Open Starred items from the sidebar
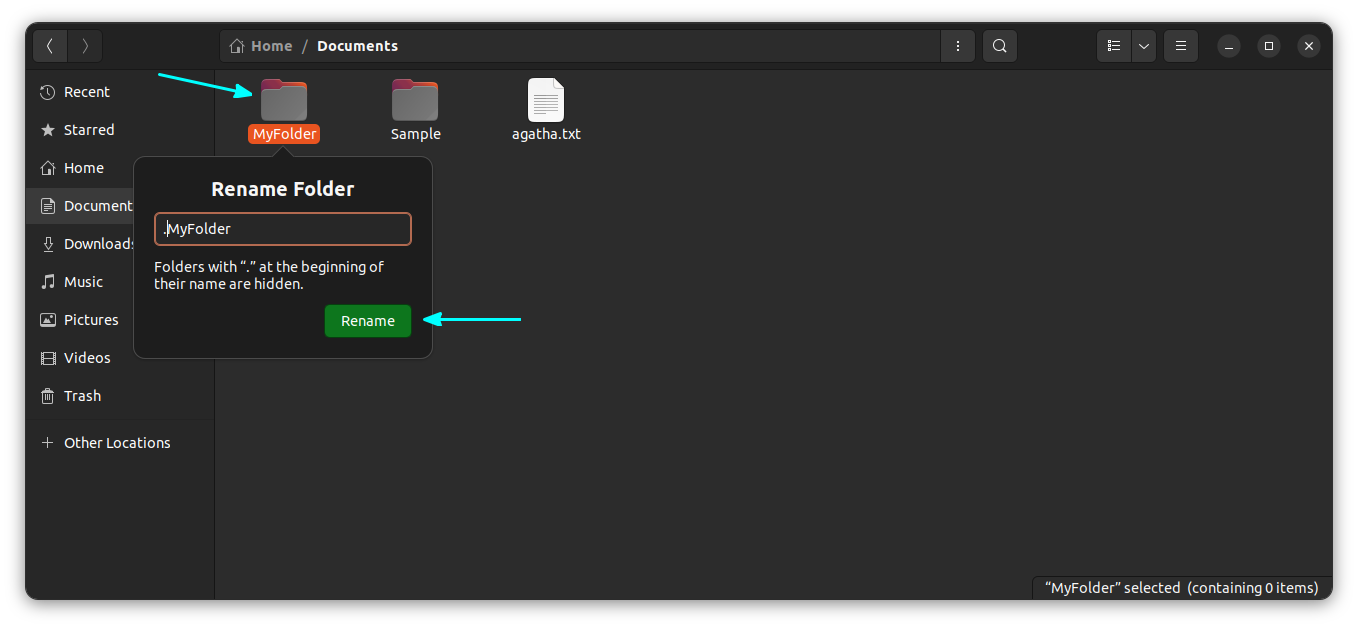Screen dimensions: 1358x628 (x=90, y=129)
